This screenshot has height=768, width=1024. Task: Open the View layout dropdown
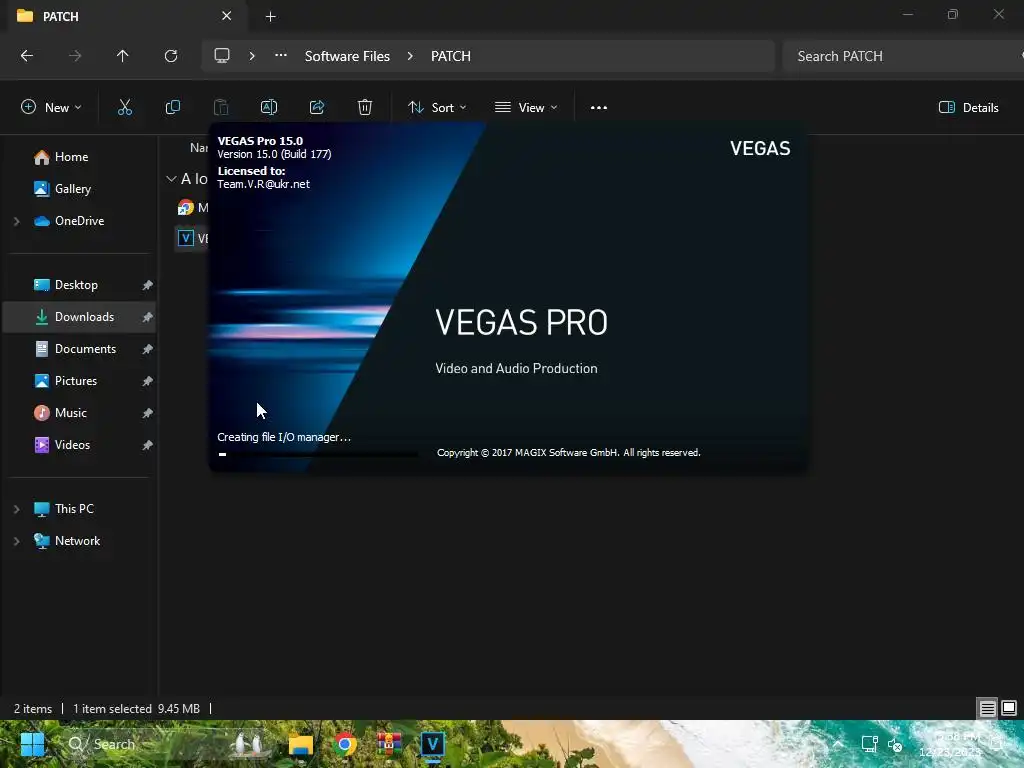tap(526, 108)
